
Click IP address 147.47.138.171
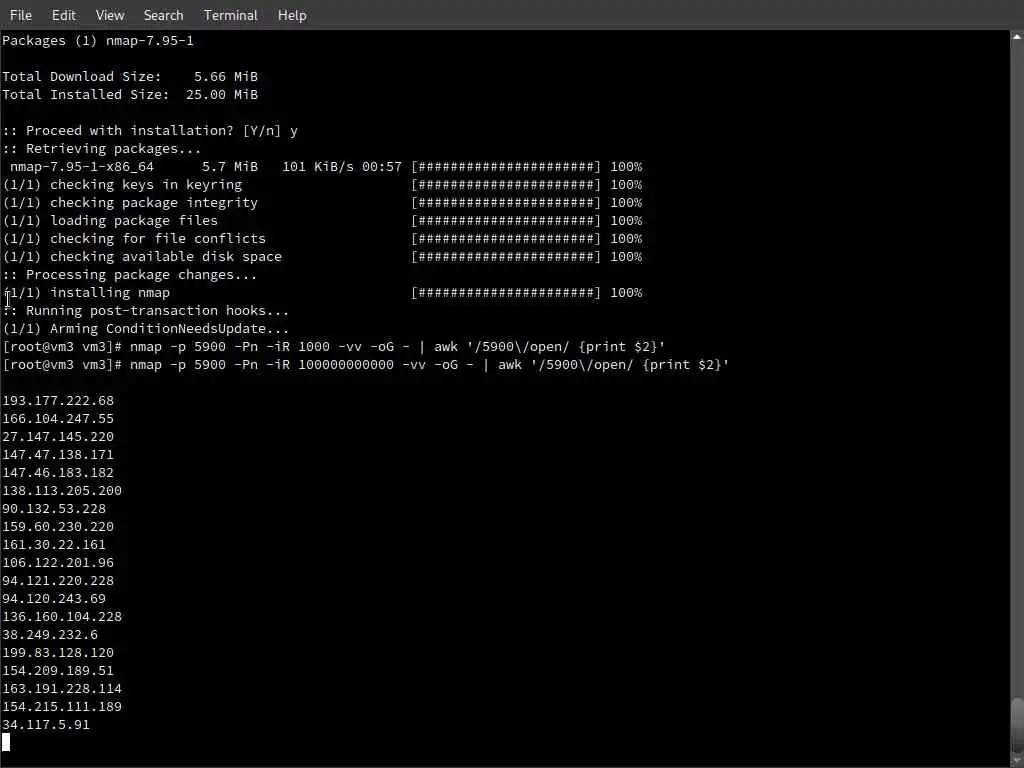click(57, 455)
